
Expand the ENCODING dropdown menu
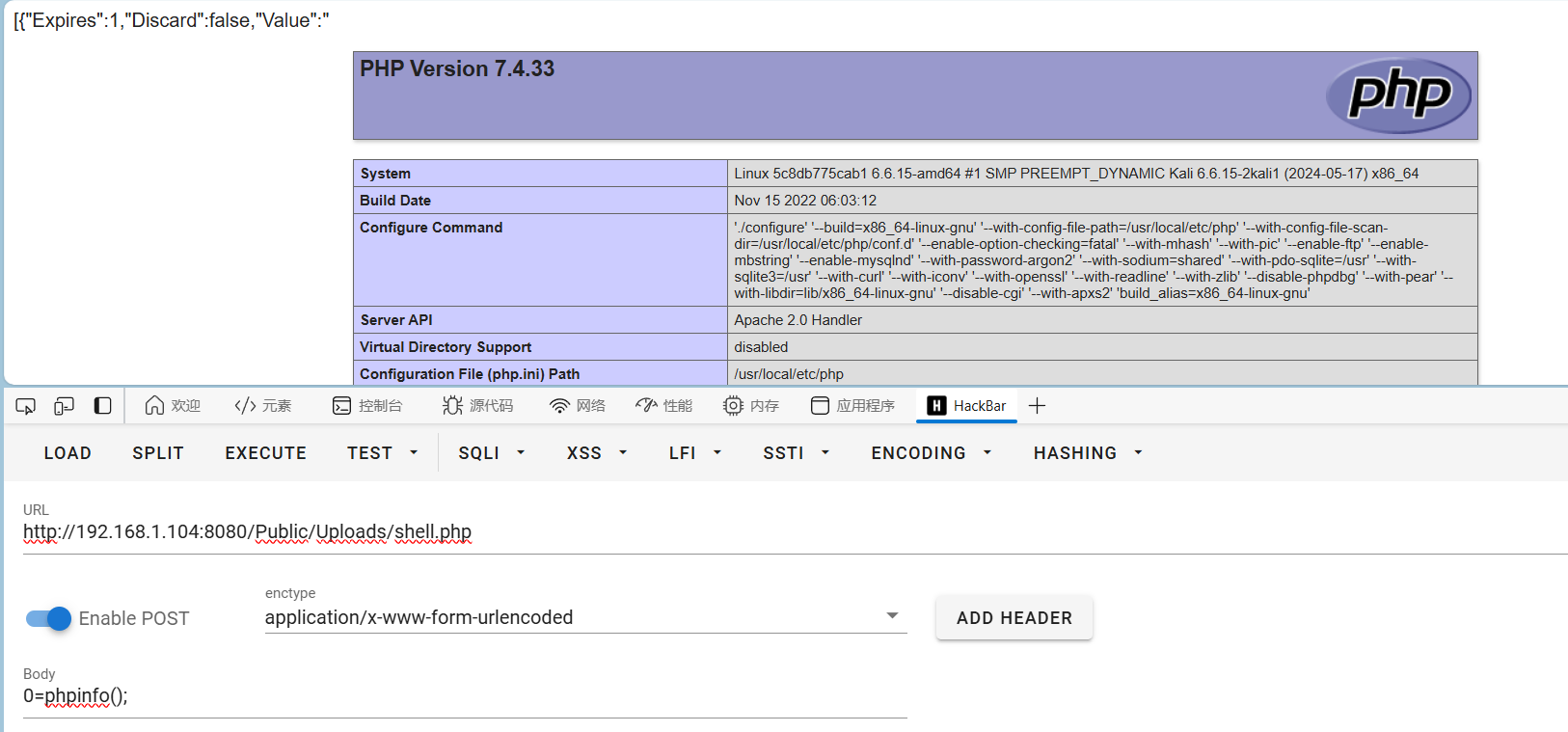(x=932, y=453)
